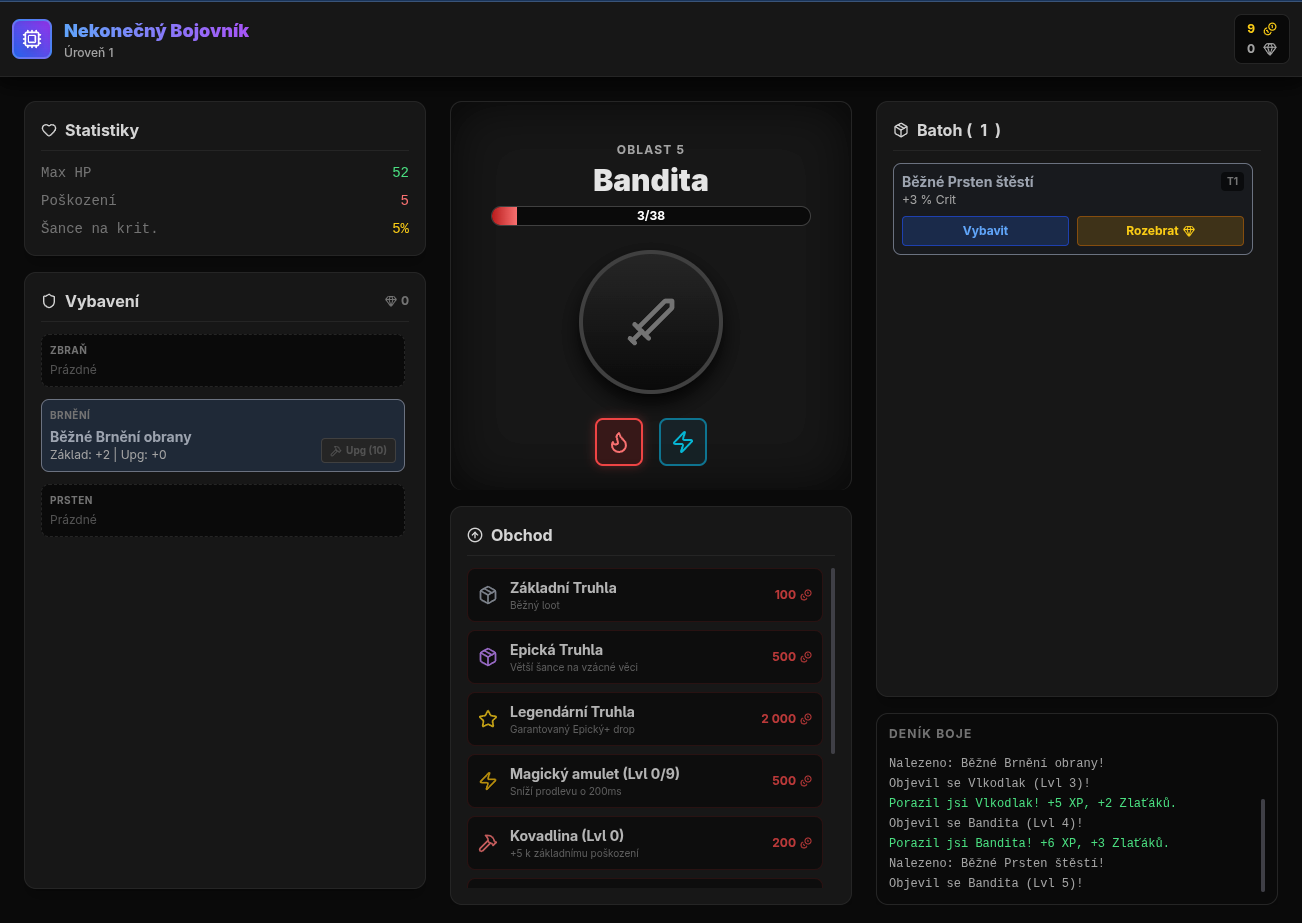Buy the Legendární Truhla chest
The image size is (1302, 923).
click(x=645, y=719)
